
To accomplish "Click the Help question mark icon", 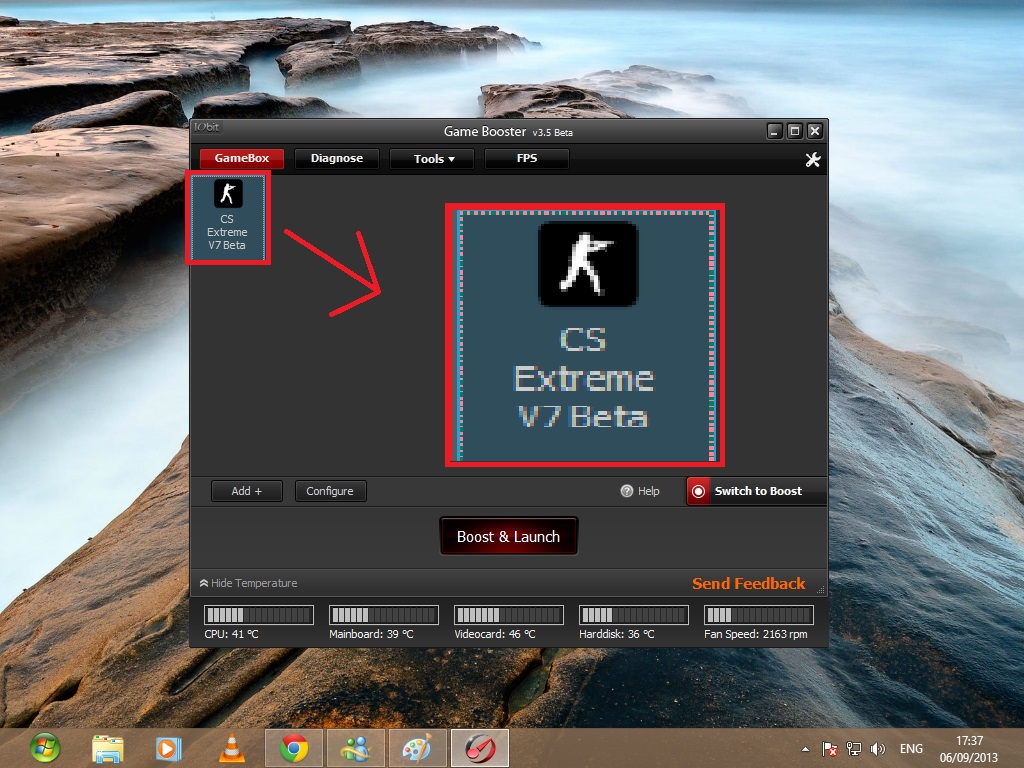I will coord(626,491).
